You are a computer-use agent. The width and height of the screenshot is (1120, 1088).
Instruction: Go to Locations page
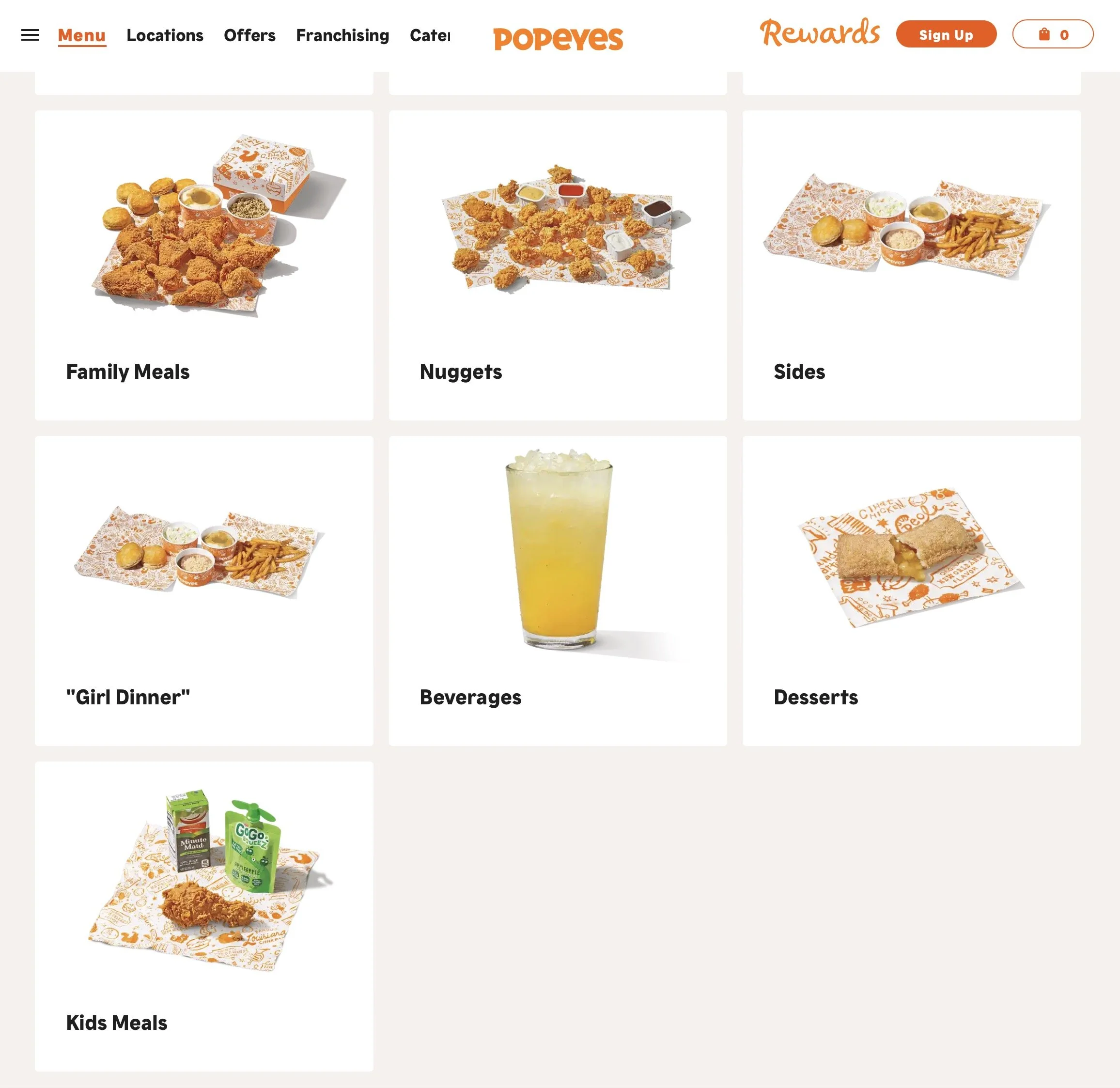tap(165, 35)
